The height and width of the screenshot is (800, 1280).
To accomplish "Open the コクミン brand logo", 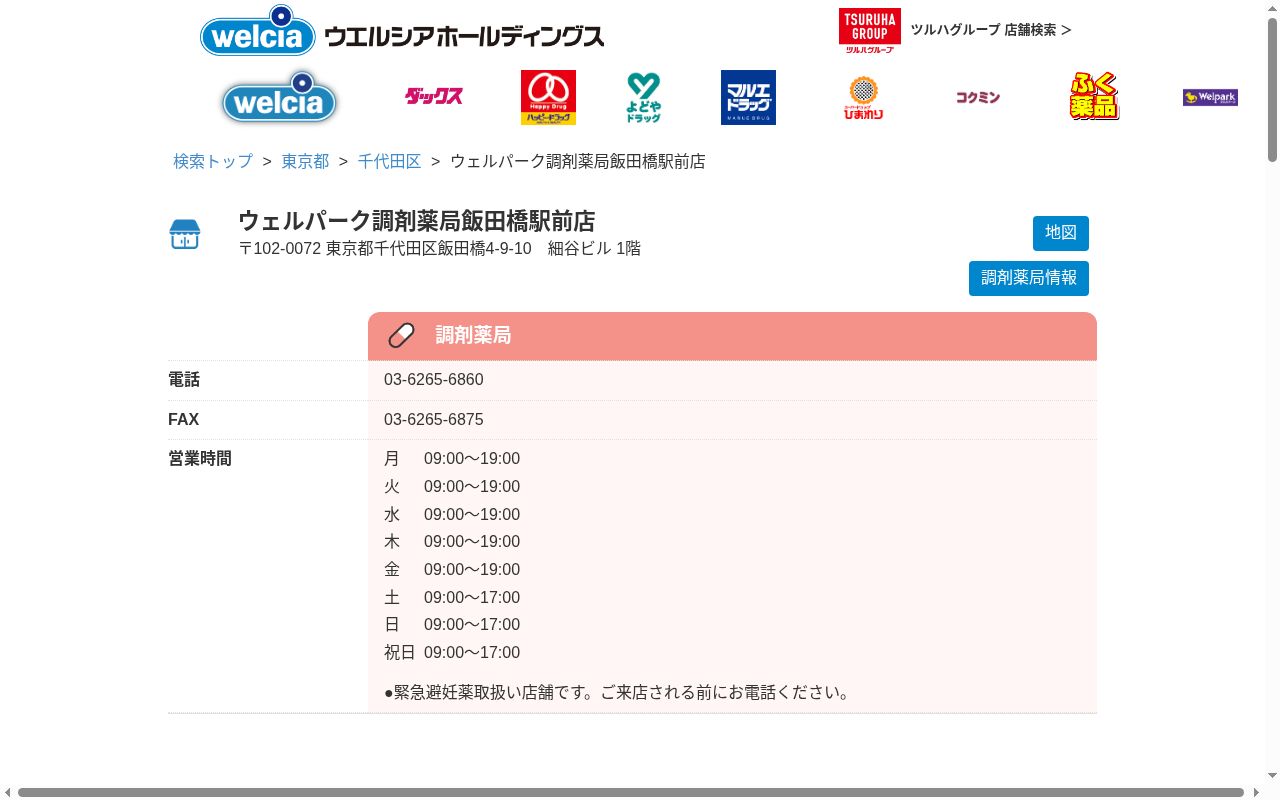I will pyautogui.click(x=977, y=97).
